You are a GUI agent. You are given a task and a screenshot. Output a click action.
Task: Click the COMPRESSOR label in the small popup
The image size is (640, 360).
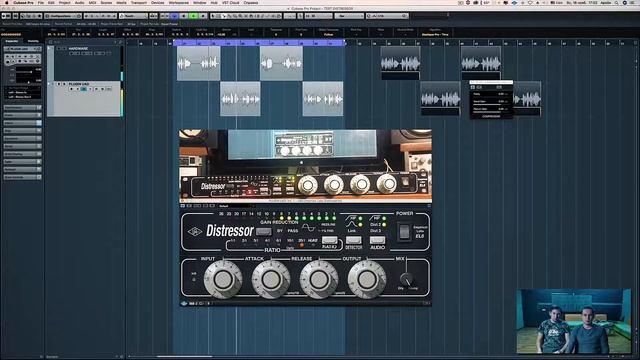click(x=491, y=116)
